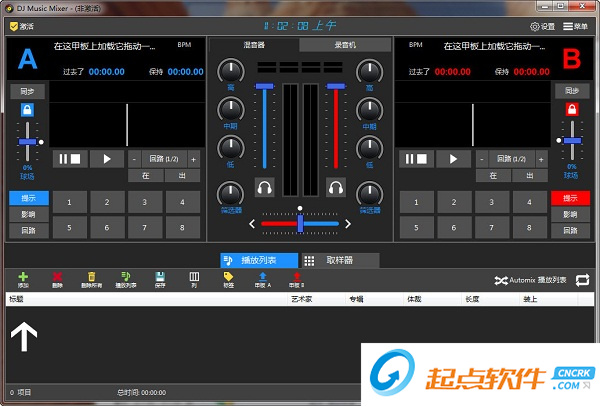The height and width of the screenshot is (406, 600).
Task: Open the green music-note Playlist icon
Action: [x=126, y=280]
